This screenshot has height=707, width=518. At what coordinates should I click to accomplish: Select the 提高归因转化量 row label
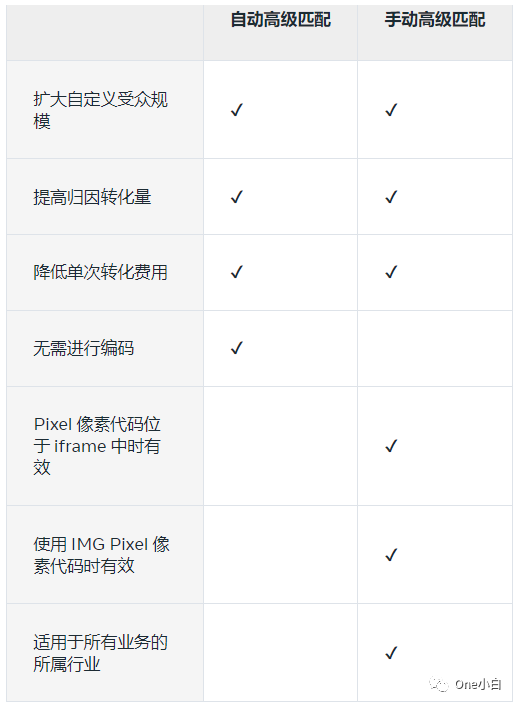92,197
